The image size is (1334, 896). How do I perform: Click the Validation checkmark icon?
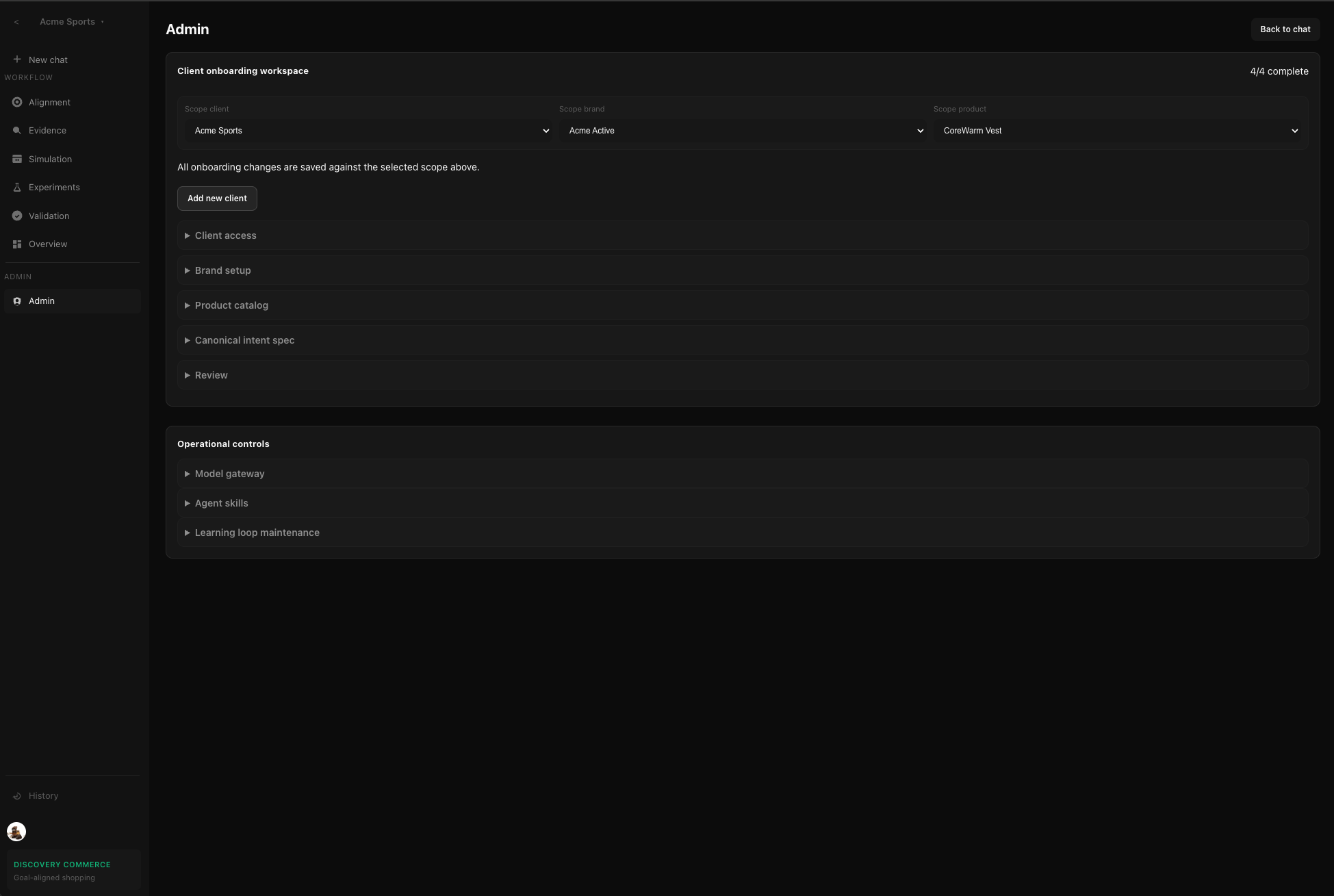pyautogui.click(x=17, y=216)
